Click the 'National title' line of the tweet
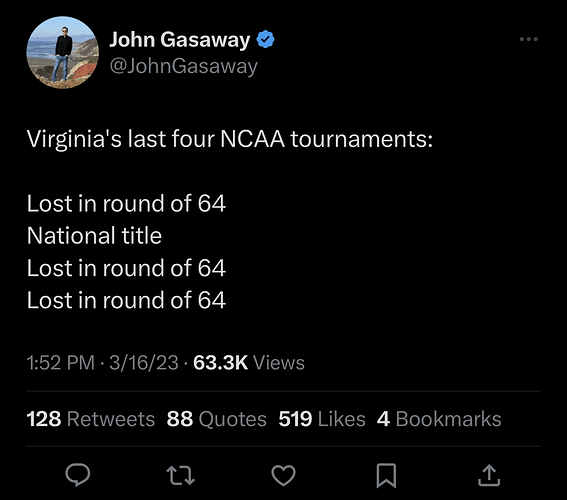 click(x=94, y=236)
